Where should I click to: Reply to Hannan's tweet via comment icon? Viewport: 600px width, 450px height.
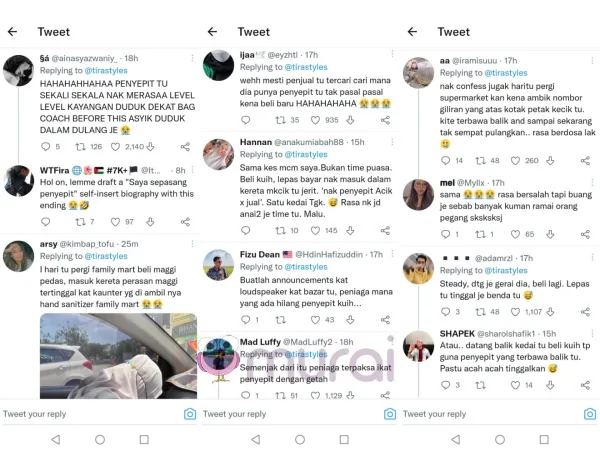coord(246,230)
